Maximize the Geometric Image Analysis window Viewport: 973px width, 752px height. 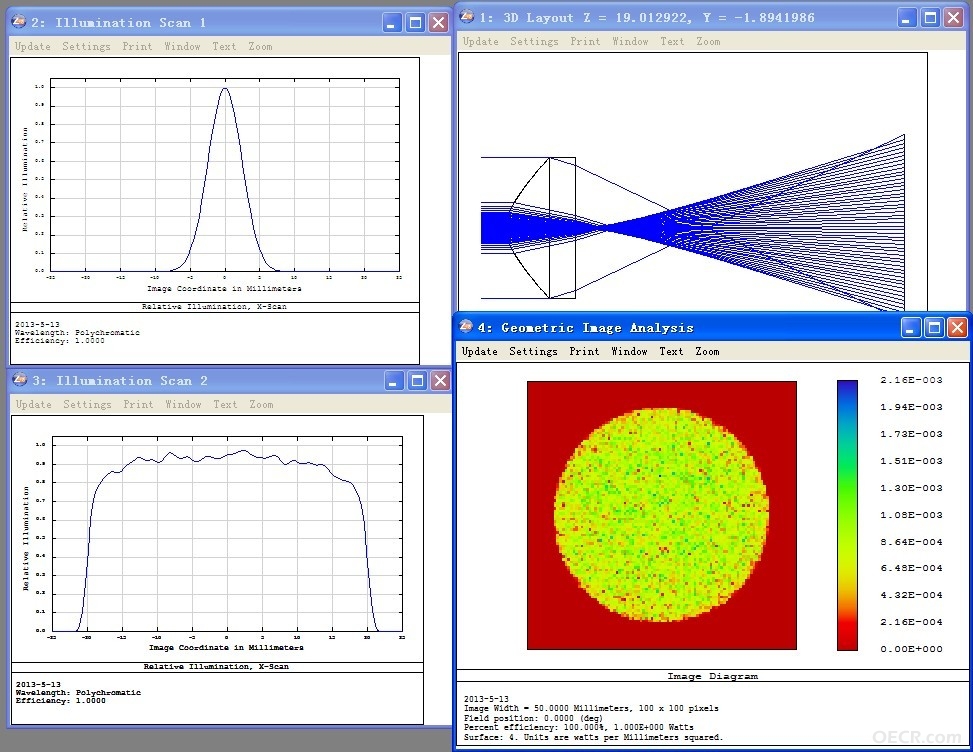[x=934, y=328]
